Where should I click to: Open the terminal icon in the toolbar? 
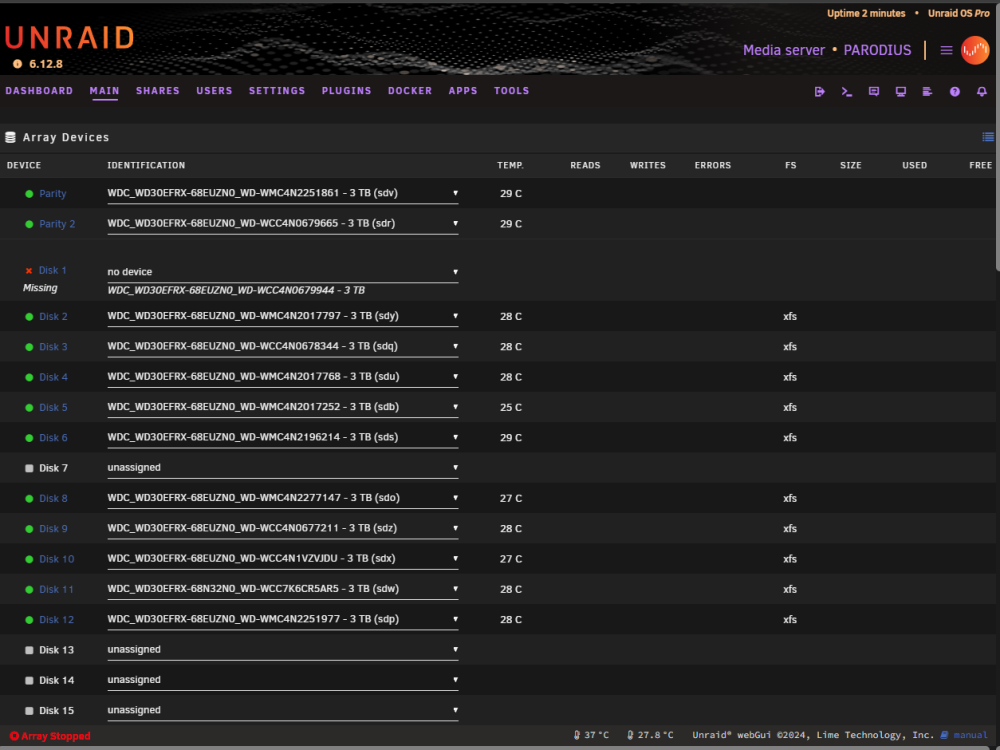point(847,92)
